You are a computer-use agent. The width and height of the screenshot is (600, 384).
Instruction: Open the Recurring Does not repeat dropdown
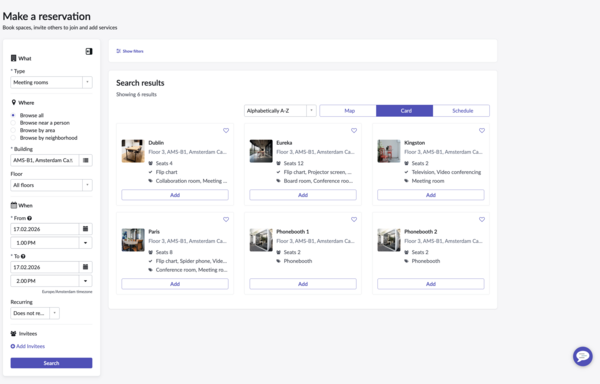tap(35, 313)
